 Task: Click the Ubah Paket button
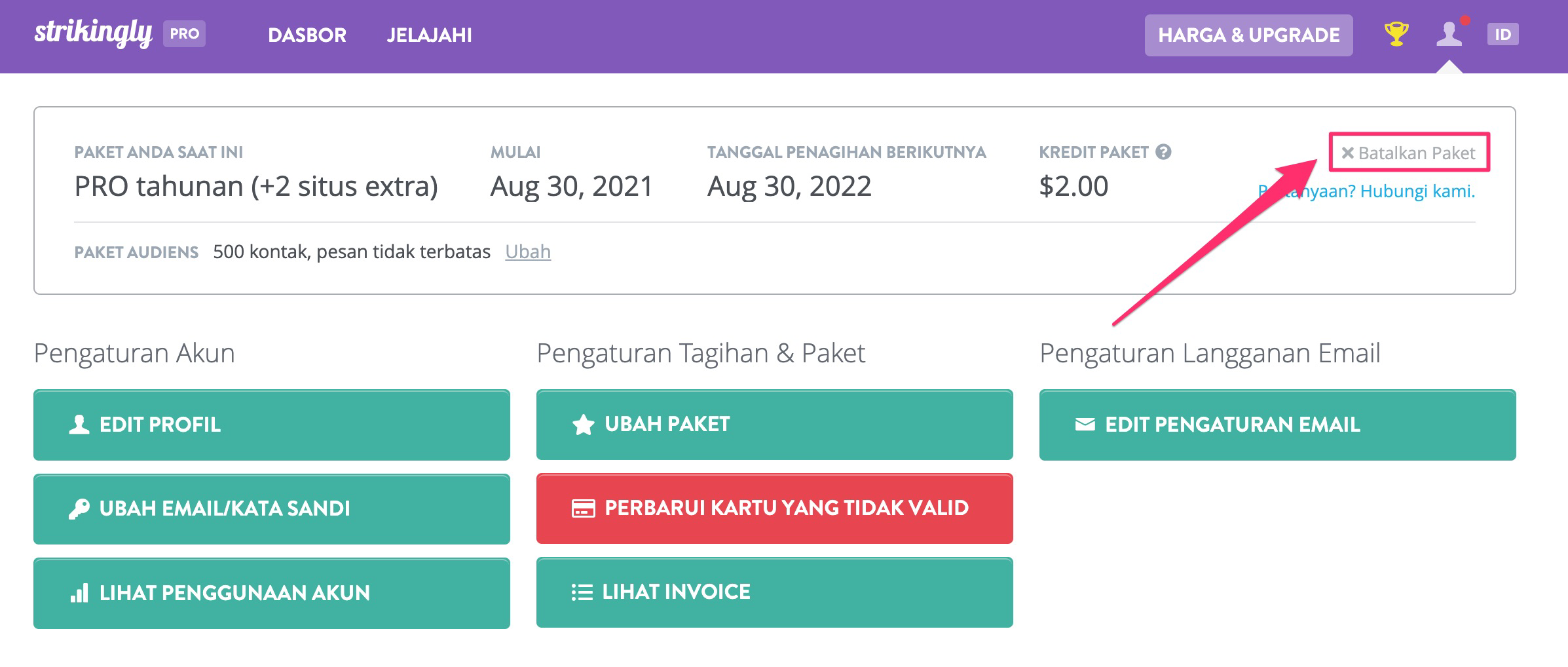tap(774, 425)
